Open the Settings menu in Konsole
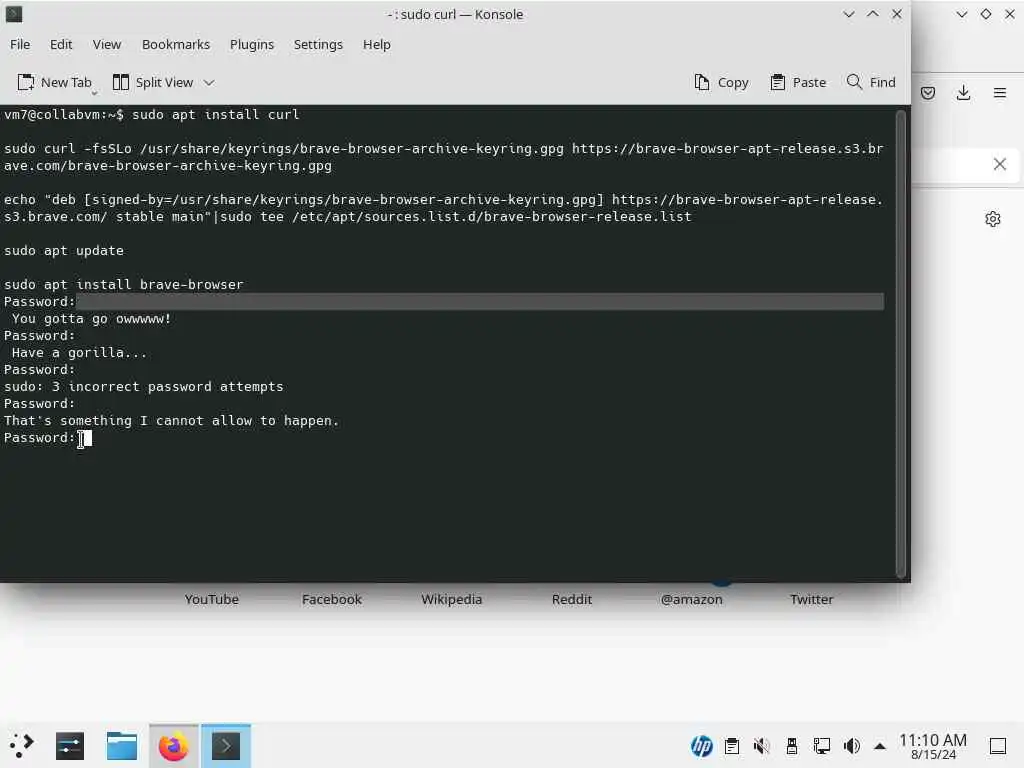The height and width of the screenshot is (768, 1024). pos(318,44)
